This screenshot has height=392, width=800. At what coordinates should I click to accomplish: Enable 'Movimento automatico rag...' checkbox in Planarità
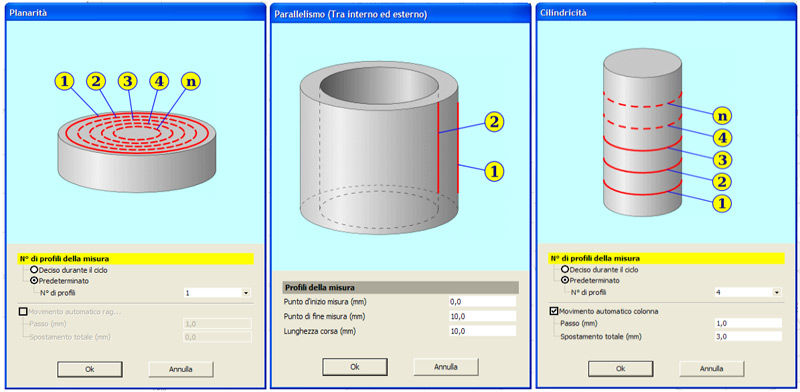point(23,311)
